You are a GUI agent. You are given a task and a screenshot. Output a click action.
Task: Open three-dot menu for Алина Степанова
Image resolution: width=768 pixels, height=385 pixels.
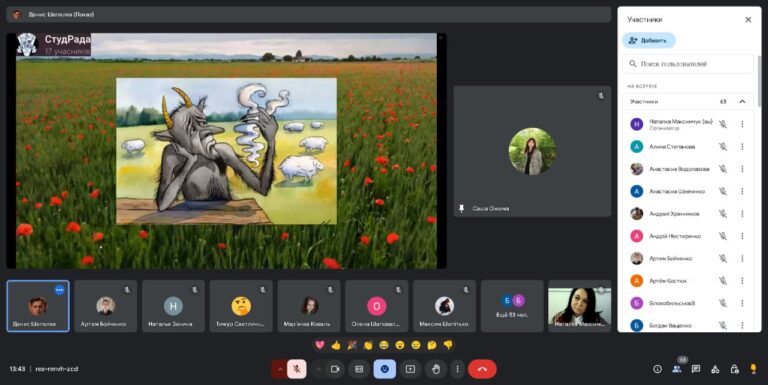pos(742,146)
